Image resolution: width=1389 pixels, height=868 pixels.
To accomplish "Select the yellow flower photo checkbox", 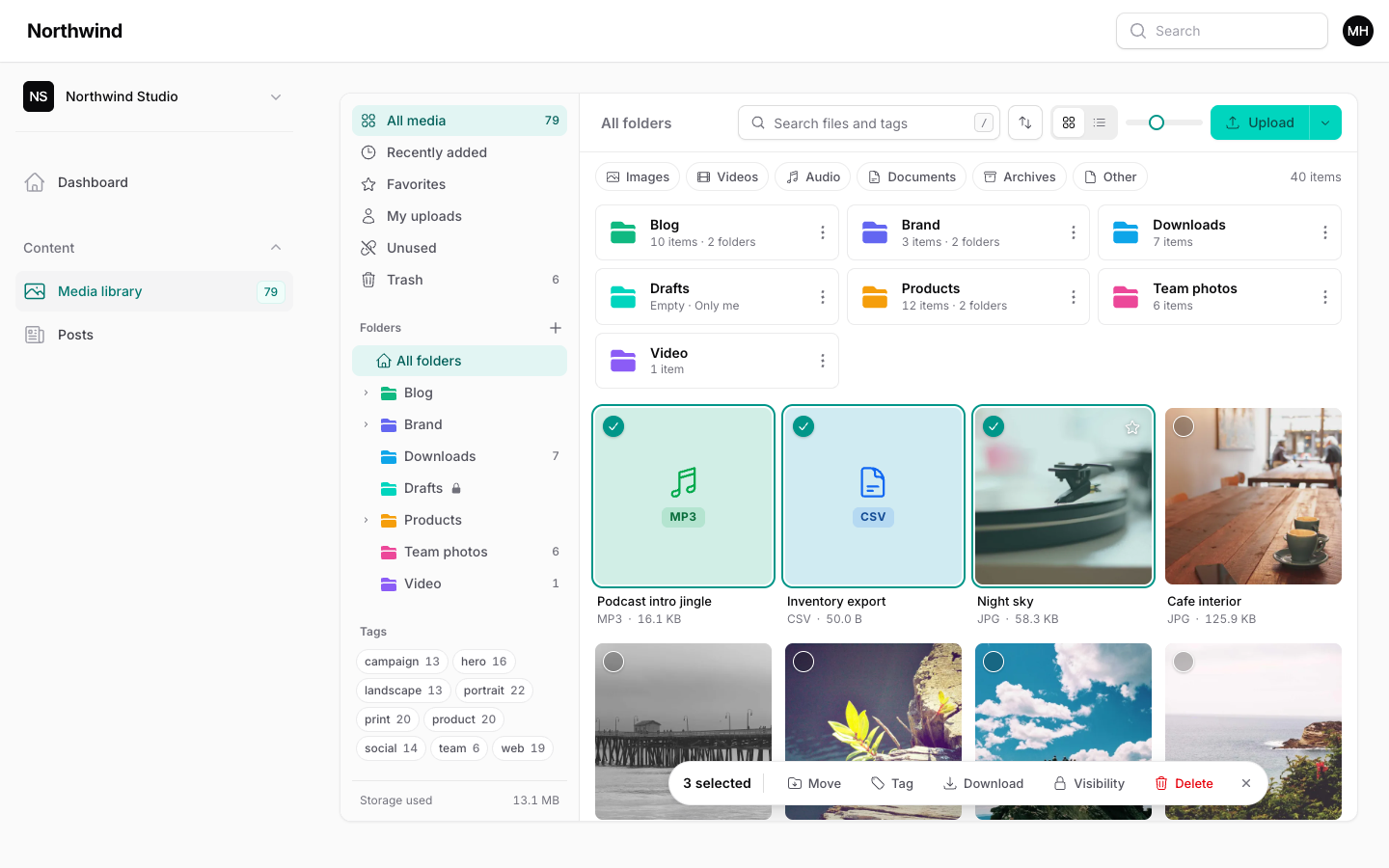I will pos(803,662).
